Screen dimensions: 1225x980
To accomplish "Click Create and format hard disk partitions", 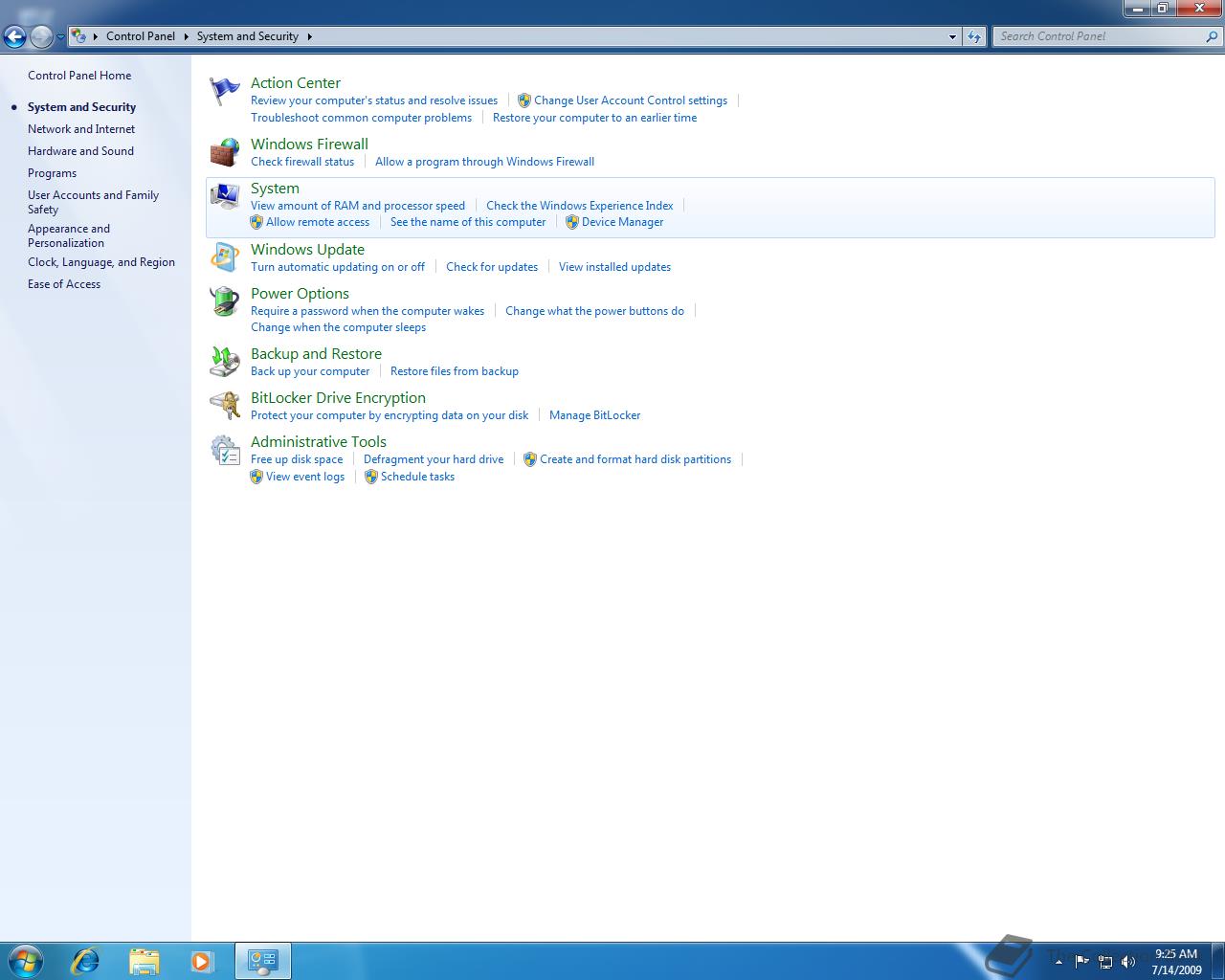I will click(x=635, y=459).
